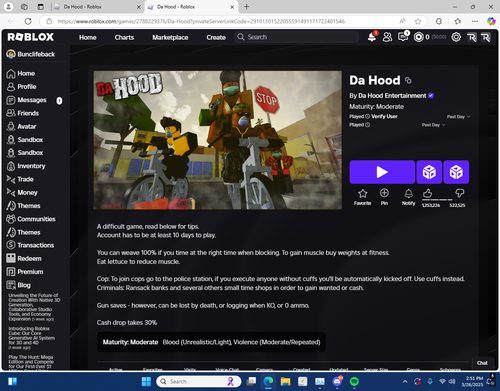Image resolution: width=500 pixels, height=391 pixels.
Task: Click the like-dislike ratio bar
Action: 444,200
